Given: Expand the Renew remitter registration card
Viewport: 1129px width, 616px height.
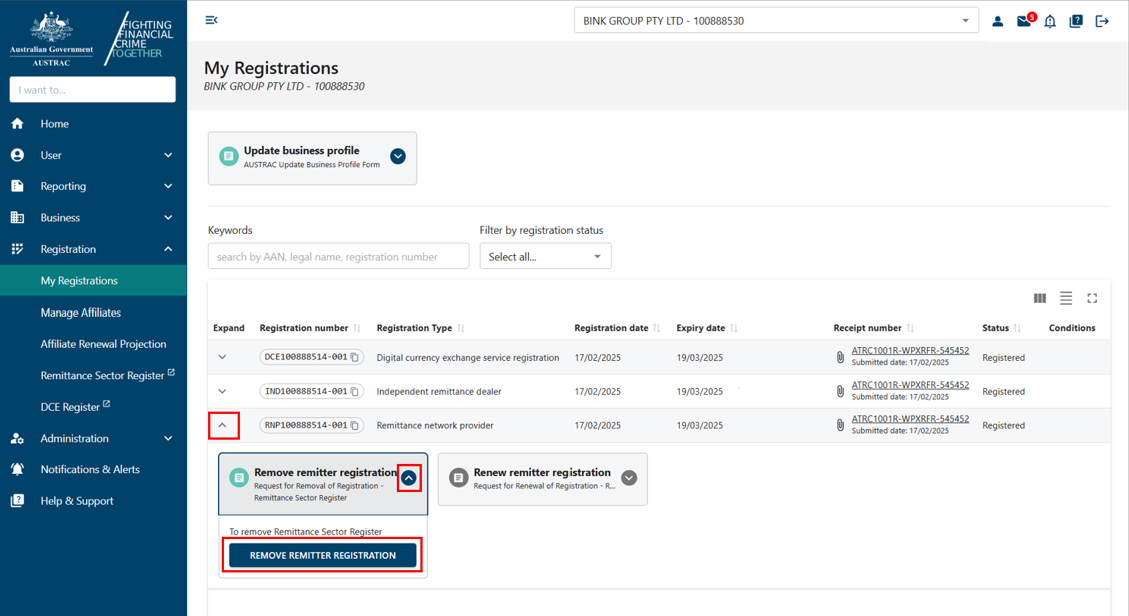Looking at the screenshot, I should coord(629,478).
